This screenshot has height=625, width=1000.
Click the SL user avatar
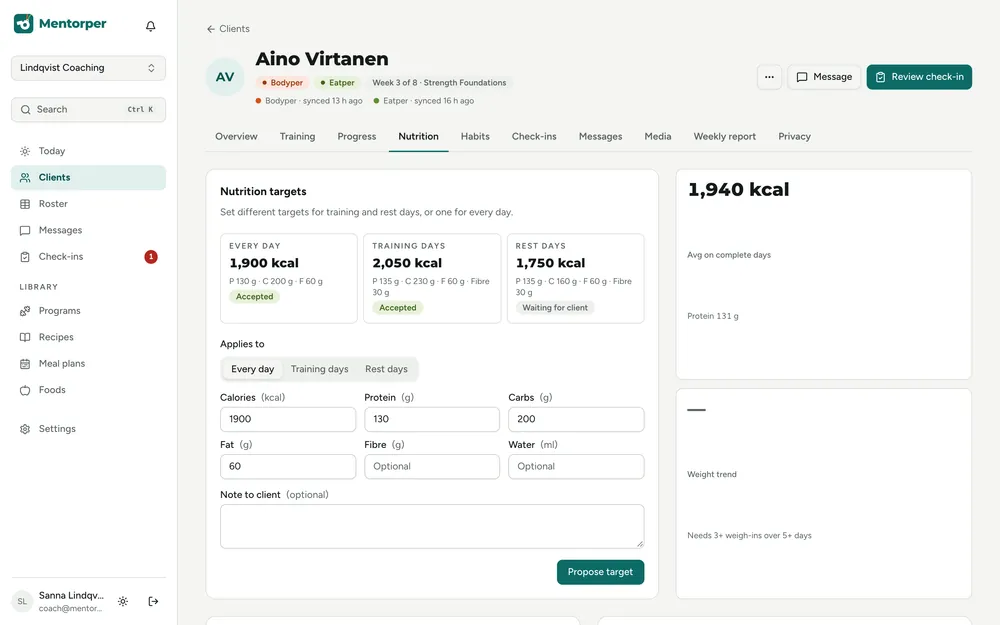click(x=22, y=601)
